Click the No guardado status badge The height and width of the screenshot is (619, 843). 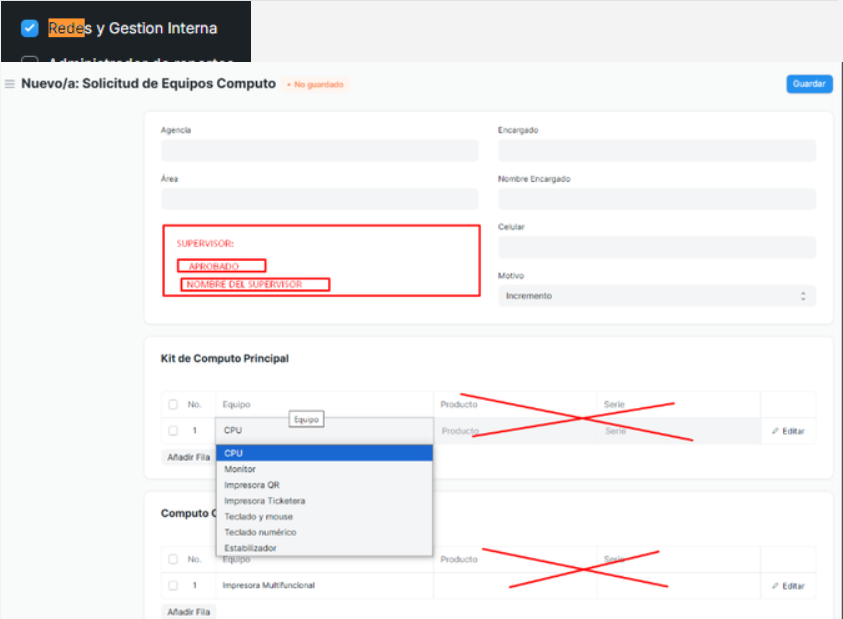pyautogui.click(x=316, y=84)
